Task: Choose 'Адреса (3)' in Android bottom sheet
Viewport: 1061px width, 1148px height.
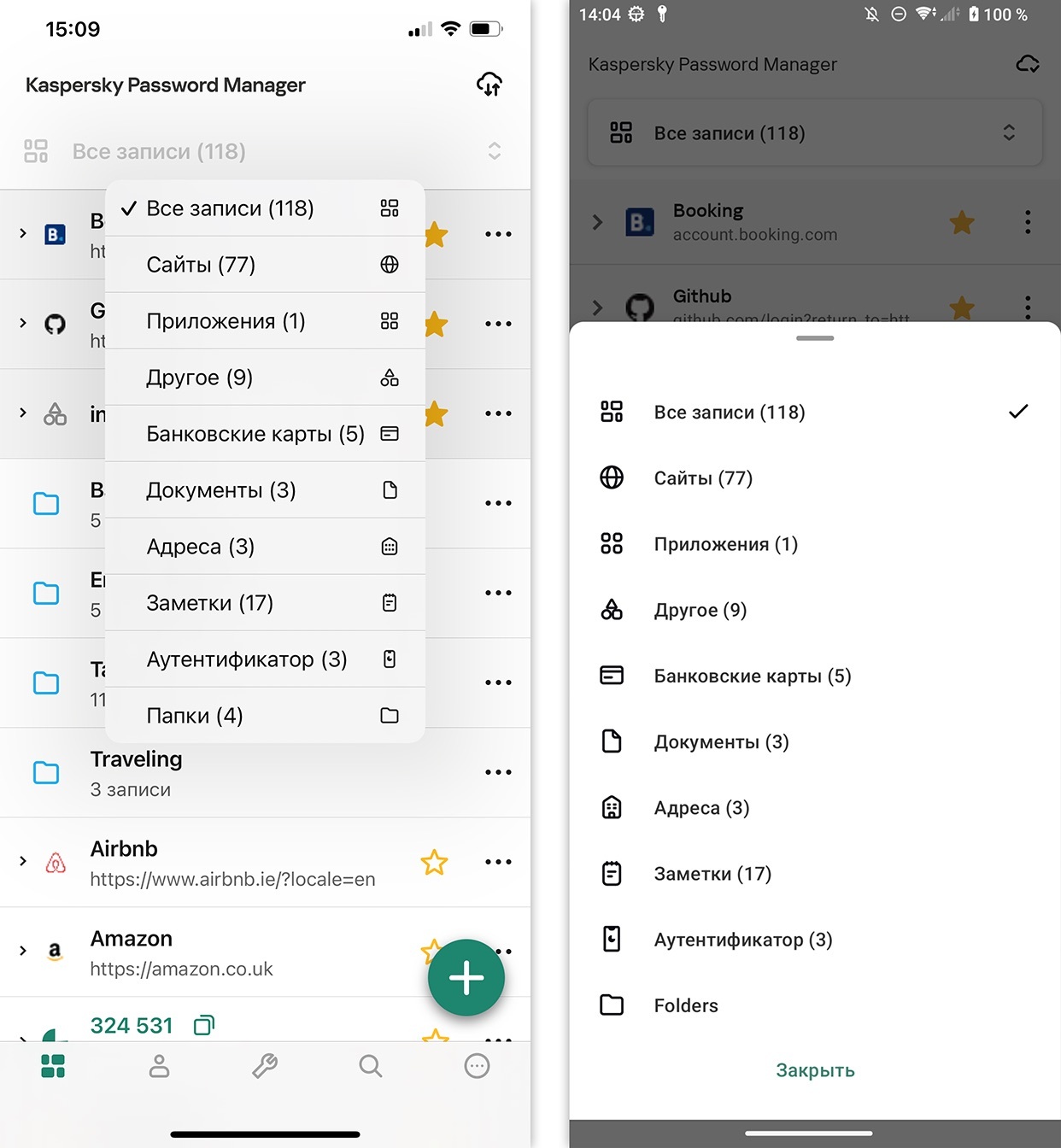Action: [x=815, y=807]
